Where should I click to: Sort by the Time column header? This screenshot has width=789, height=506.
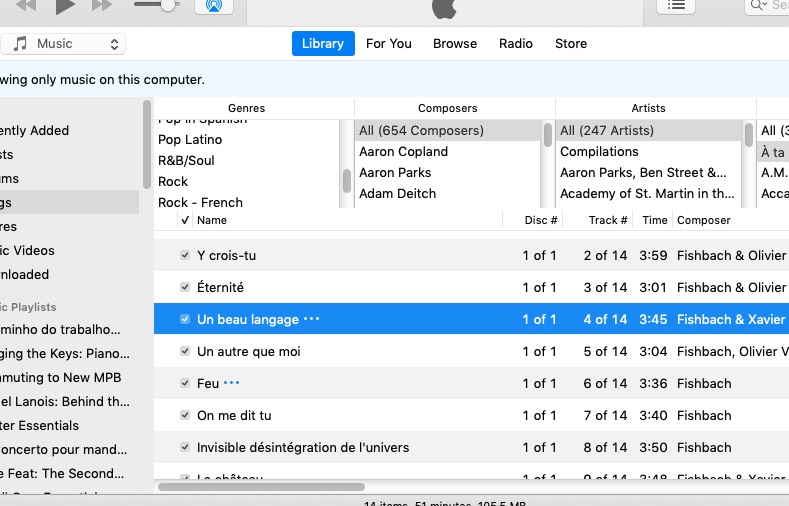coord(654,220)
